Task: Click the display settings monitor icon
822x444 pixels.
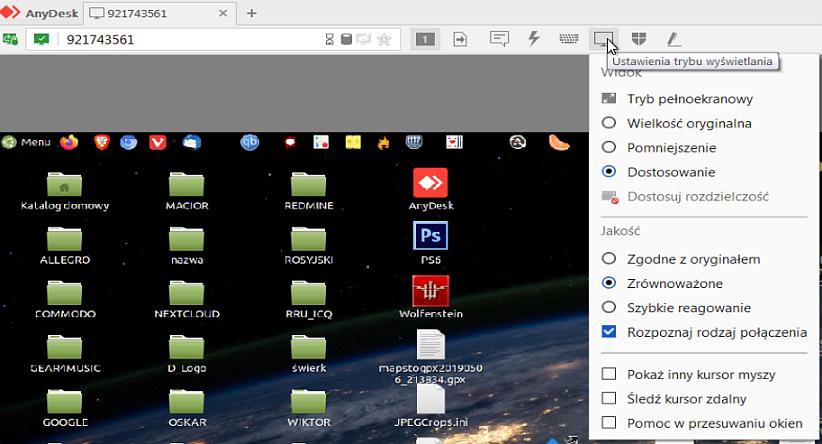Action: pyautogui.click(x=603, y=39)
